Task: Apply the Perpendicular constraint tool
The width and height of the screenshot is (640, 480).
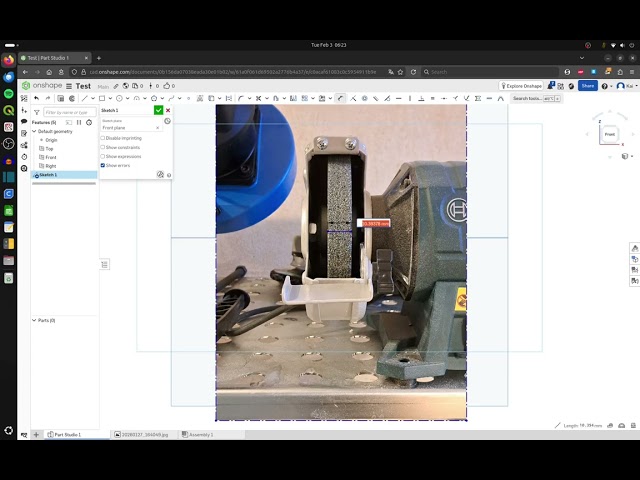Action: point(421,98)
